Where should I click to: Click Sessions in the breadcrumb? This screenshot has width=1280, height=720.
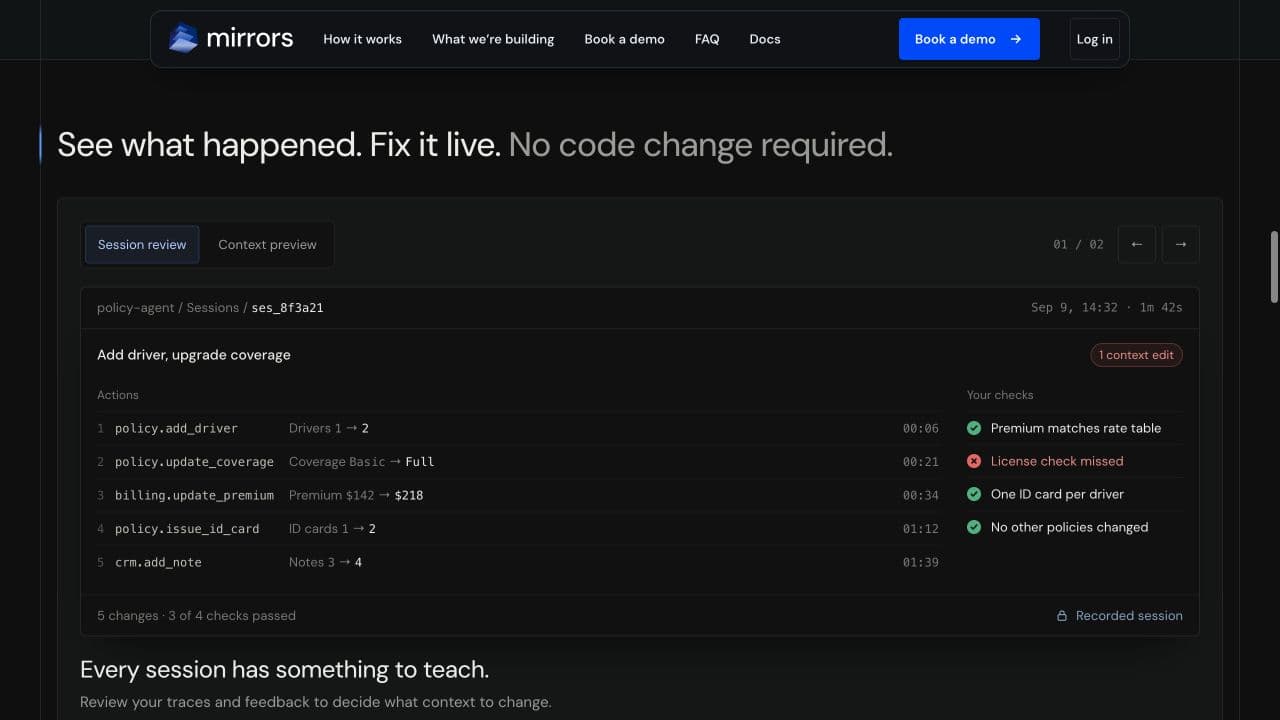click(212, 308)
